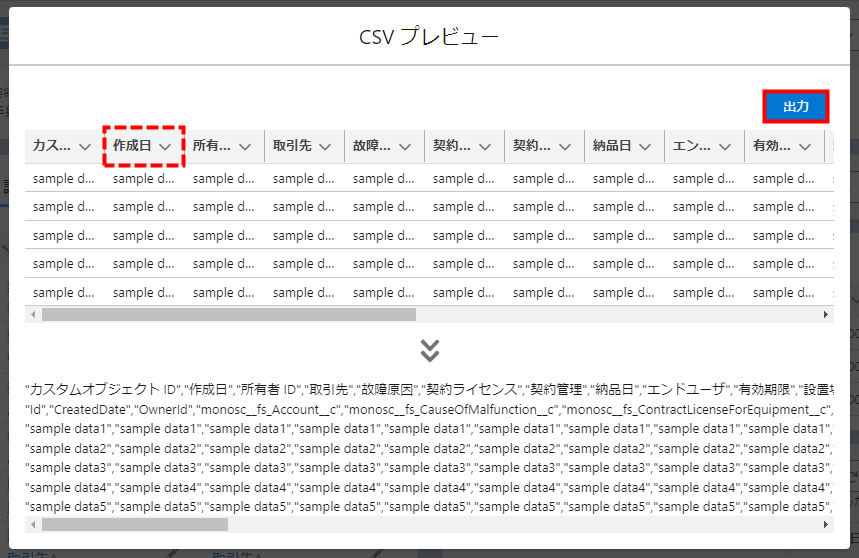
Task: Click the chevron icon on カス... column
Action: coord(85,146)
